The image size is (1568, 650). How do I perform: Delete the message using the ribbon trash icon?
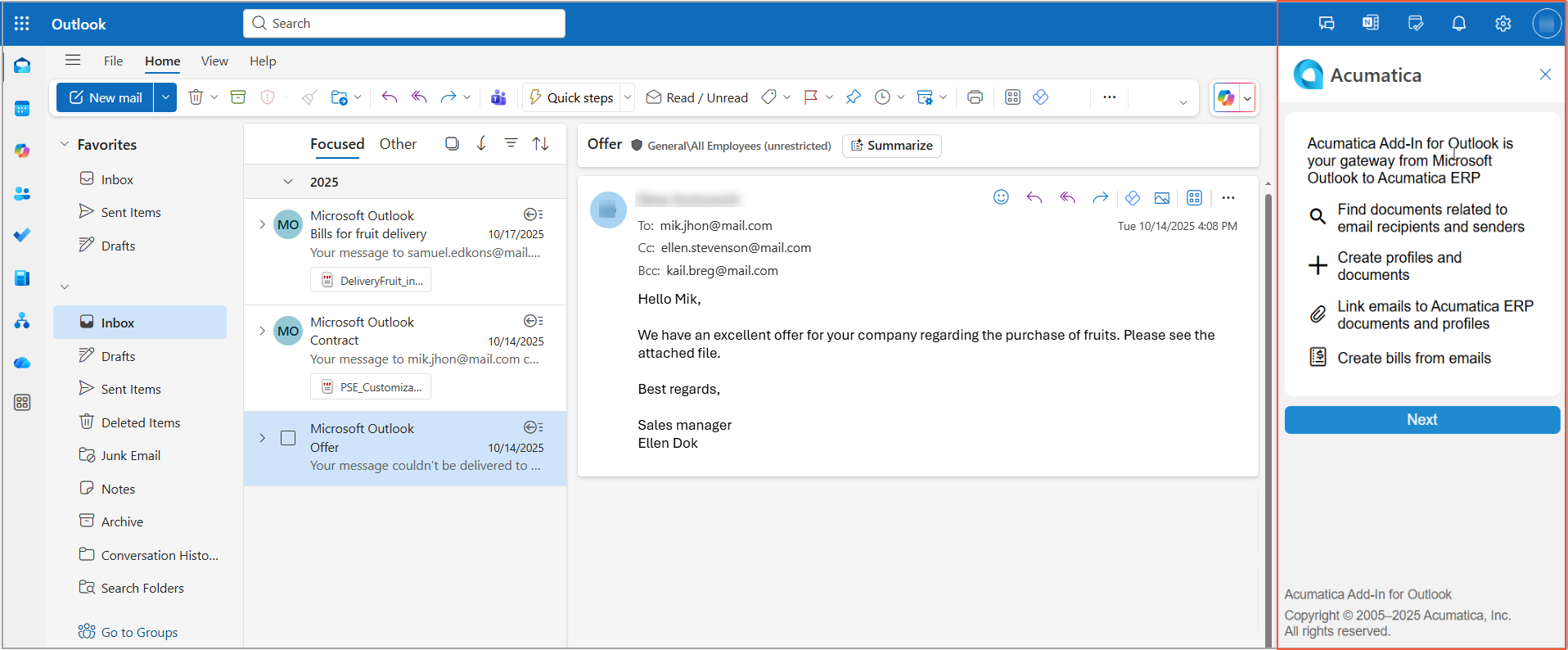point(196,97)
